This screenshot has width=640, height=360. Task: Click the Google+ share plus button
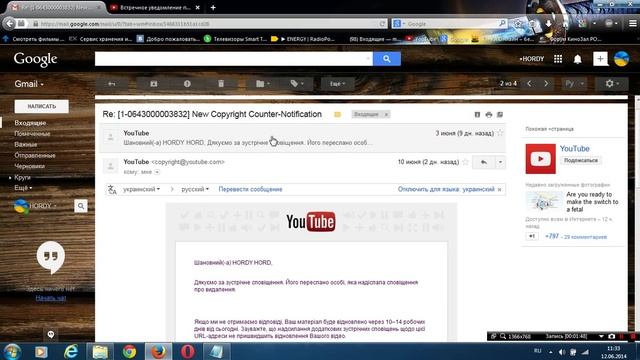click(600, 59)
